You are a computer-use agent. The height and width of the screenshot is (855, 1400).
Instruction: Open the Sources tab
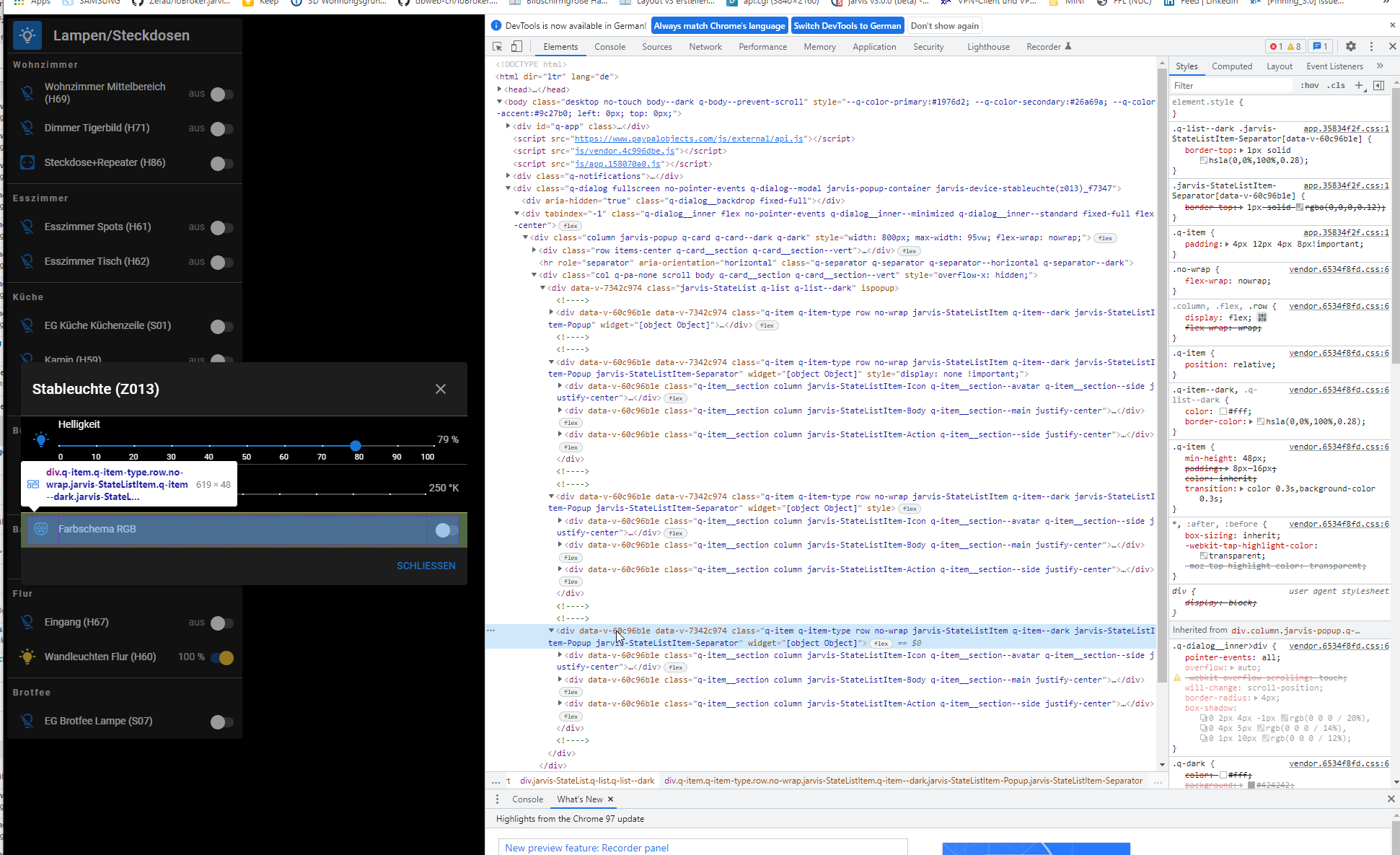656,47
